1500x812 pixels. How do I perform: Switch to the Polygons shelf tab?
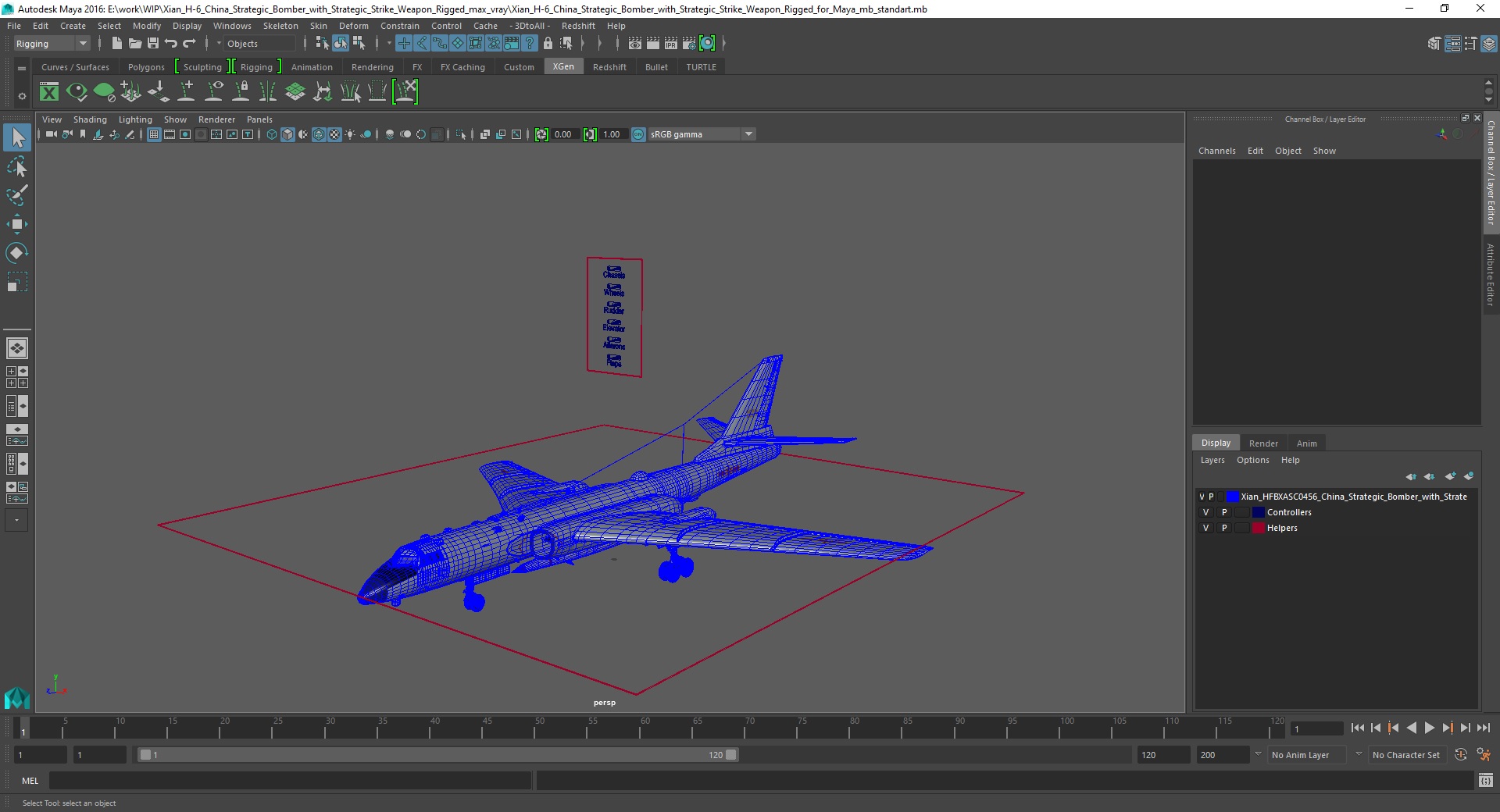pyautogui.click(x=146, y=67)
